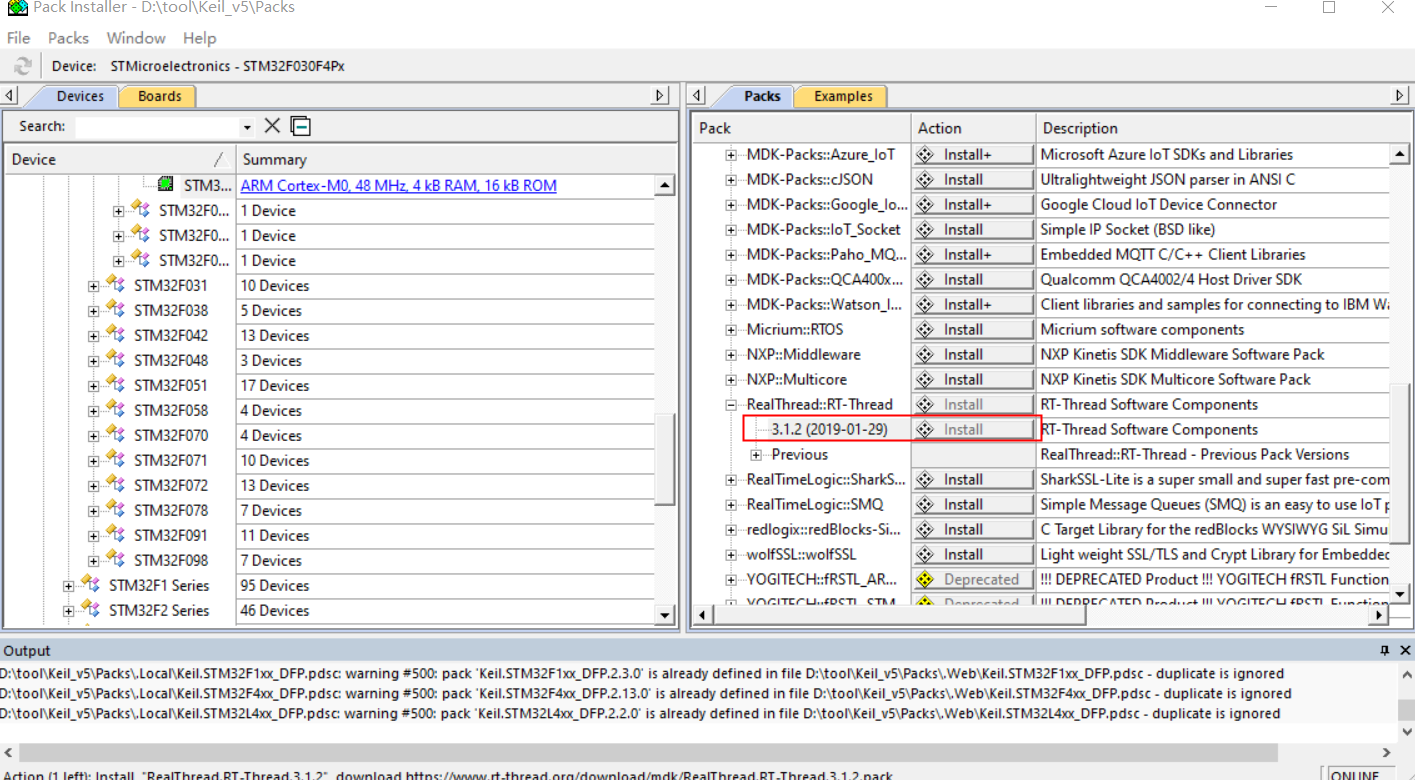
Task: Click the STM32F071 device family icon
Action: coord(116,460)
